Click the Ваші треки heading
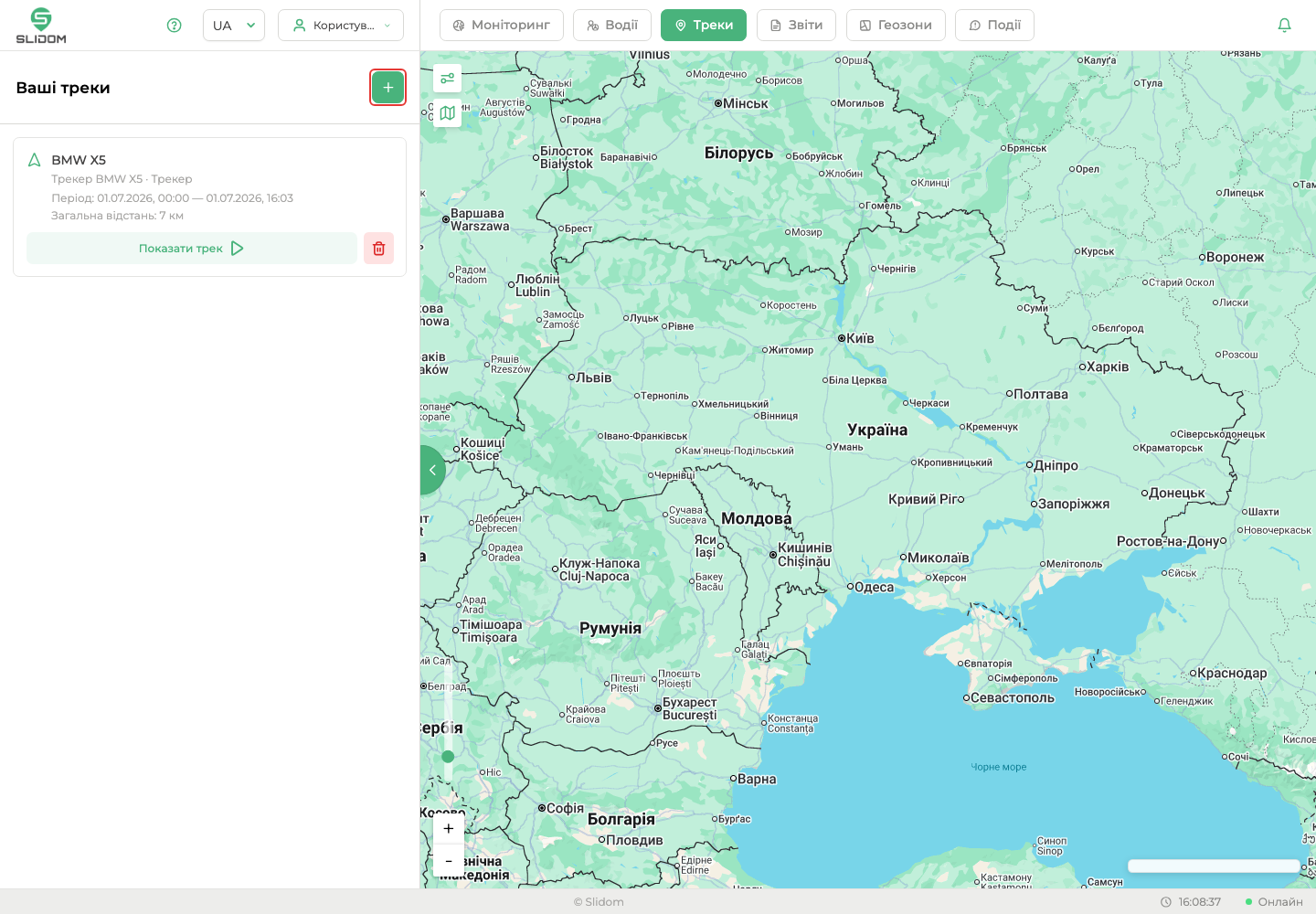The height and width of the screenshot is (914, 1316). pos(63,88)
